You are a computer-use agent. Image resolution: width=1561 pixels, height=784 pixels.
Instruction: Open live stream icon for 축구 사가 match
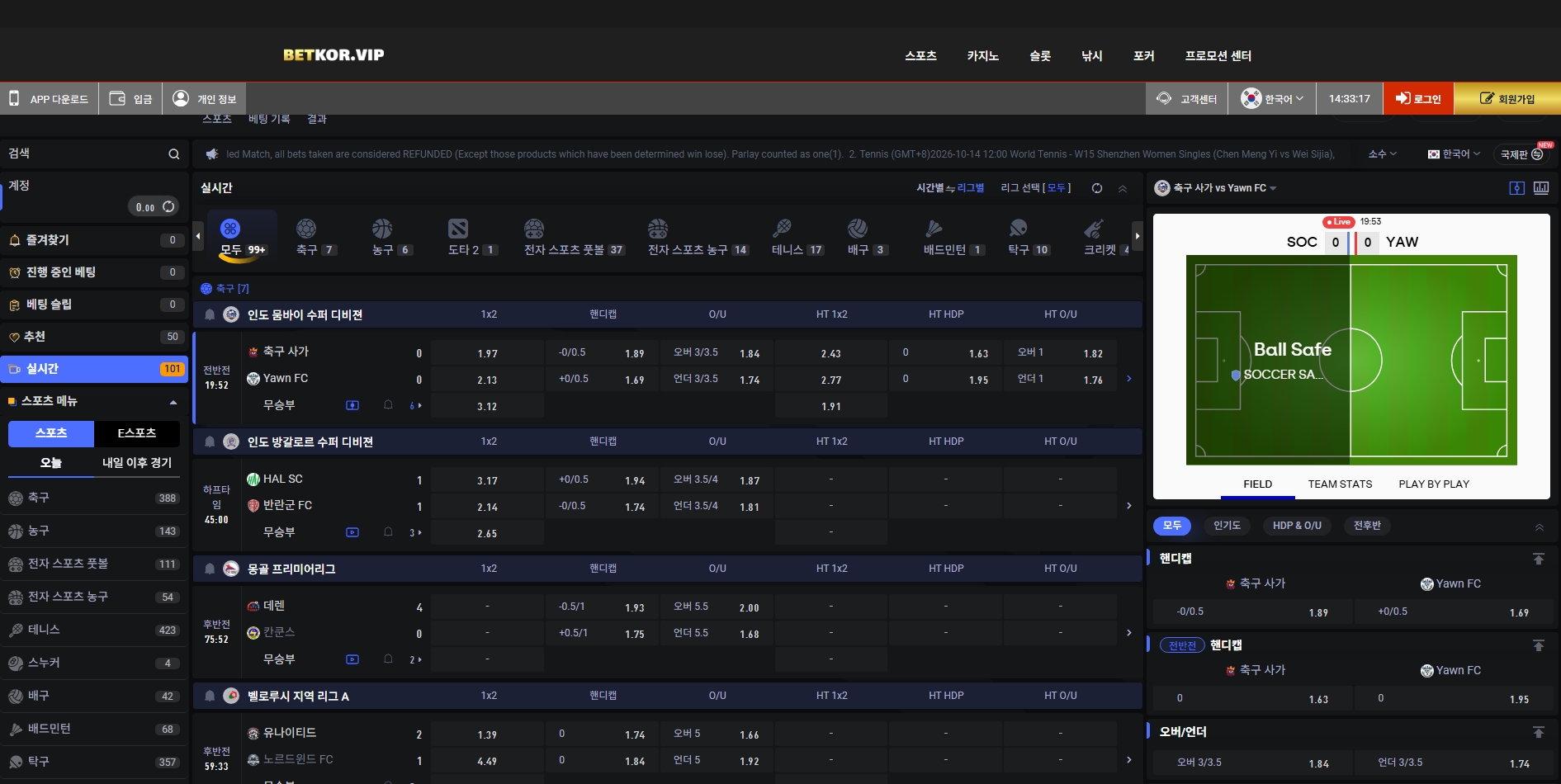(x=352, y=405)
